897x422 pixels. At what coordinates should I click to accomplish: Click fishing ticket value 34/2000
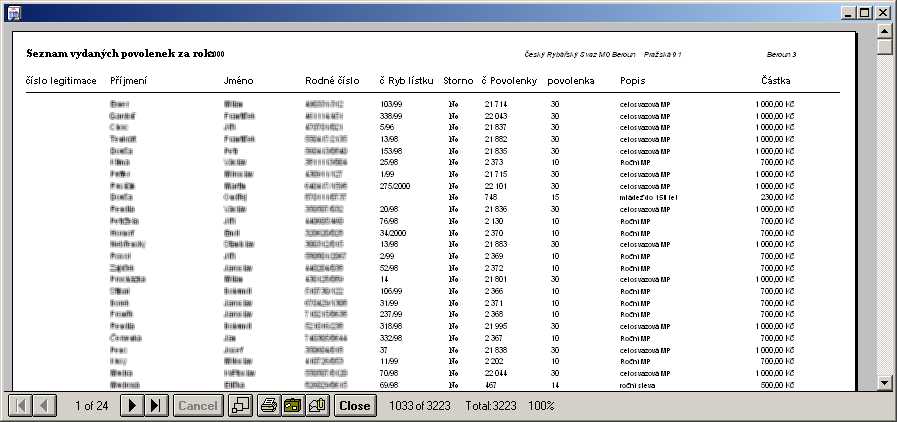[392, 233]
